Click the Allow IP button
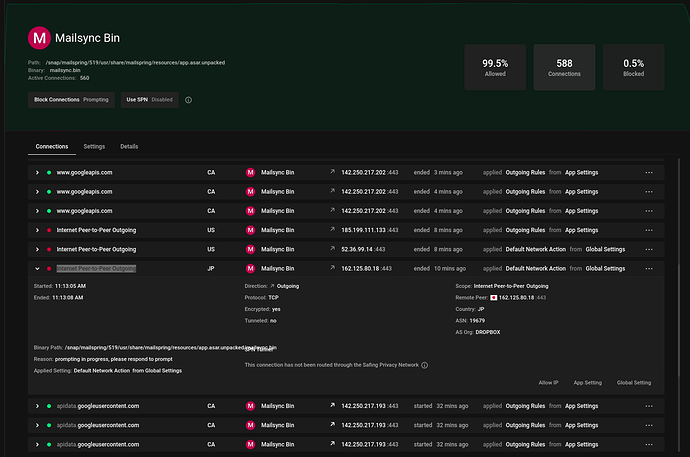Screen dimensions: 690x457 pyautogui.click(x=548, y=383)
